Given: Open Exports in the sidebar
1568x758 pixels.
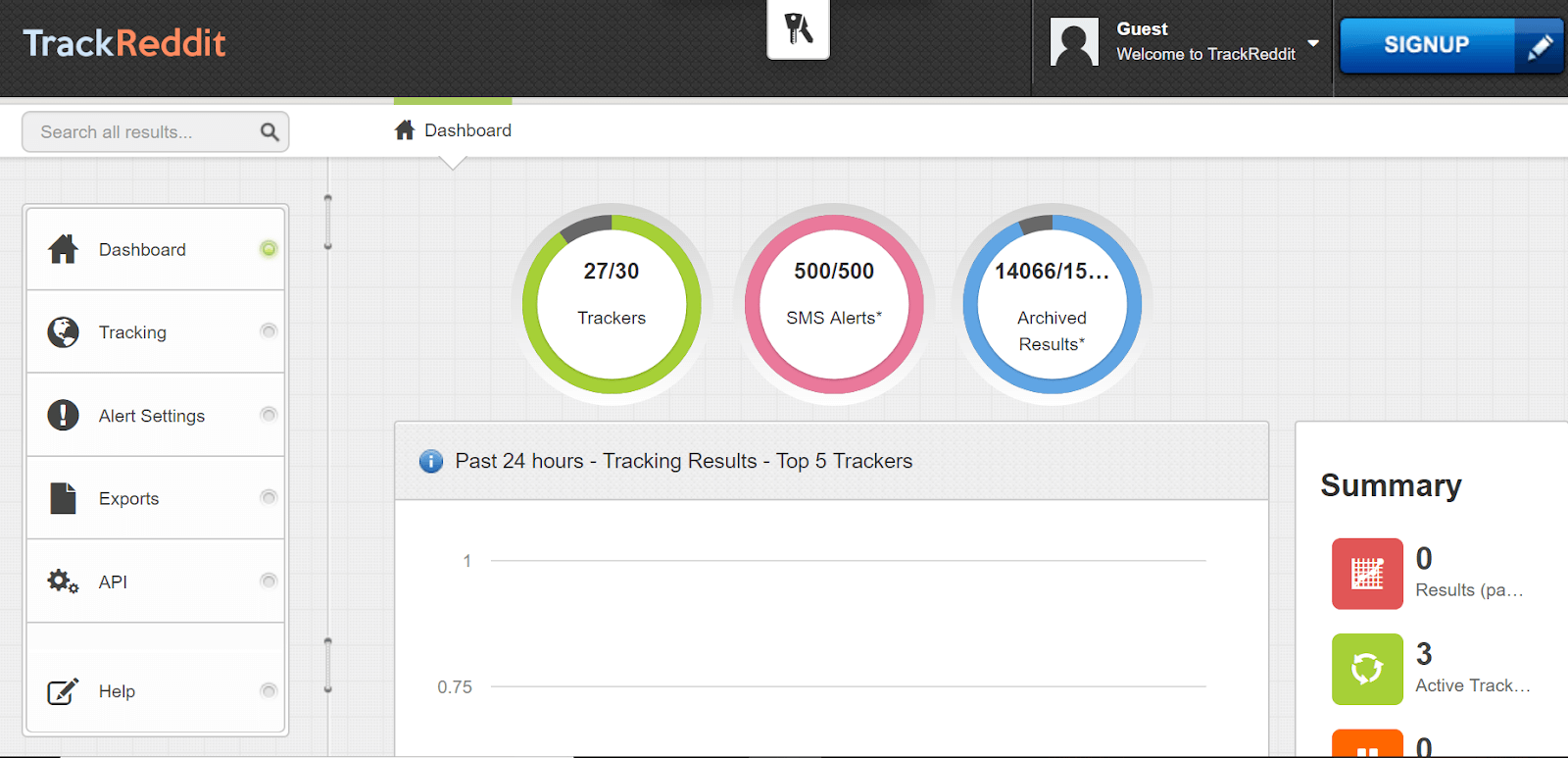Looking at the screenshot, I should coord(156,498).
